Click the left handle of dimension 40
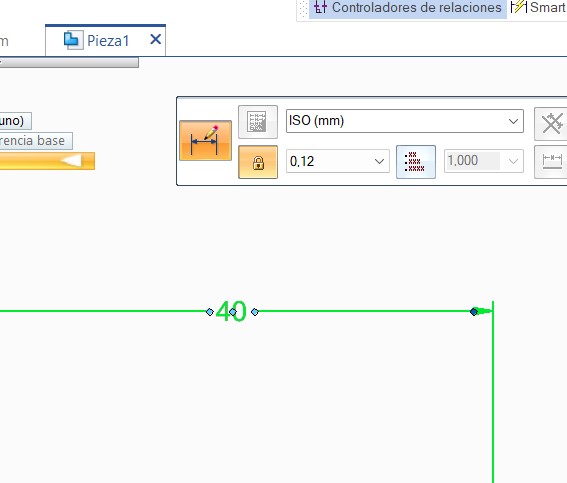The height and width of the screenshot is (483, 567). pyautogui.click(x=210, y=312)
